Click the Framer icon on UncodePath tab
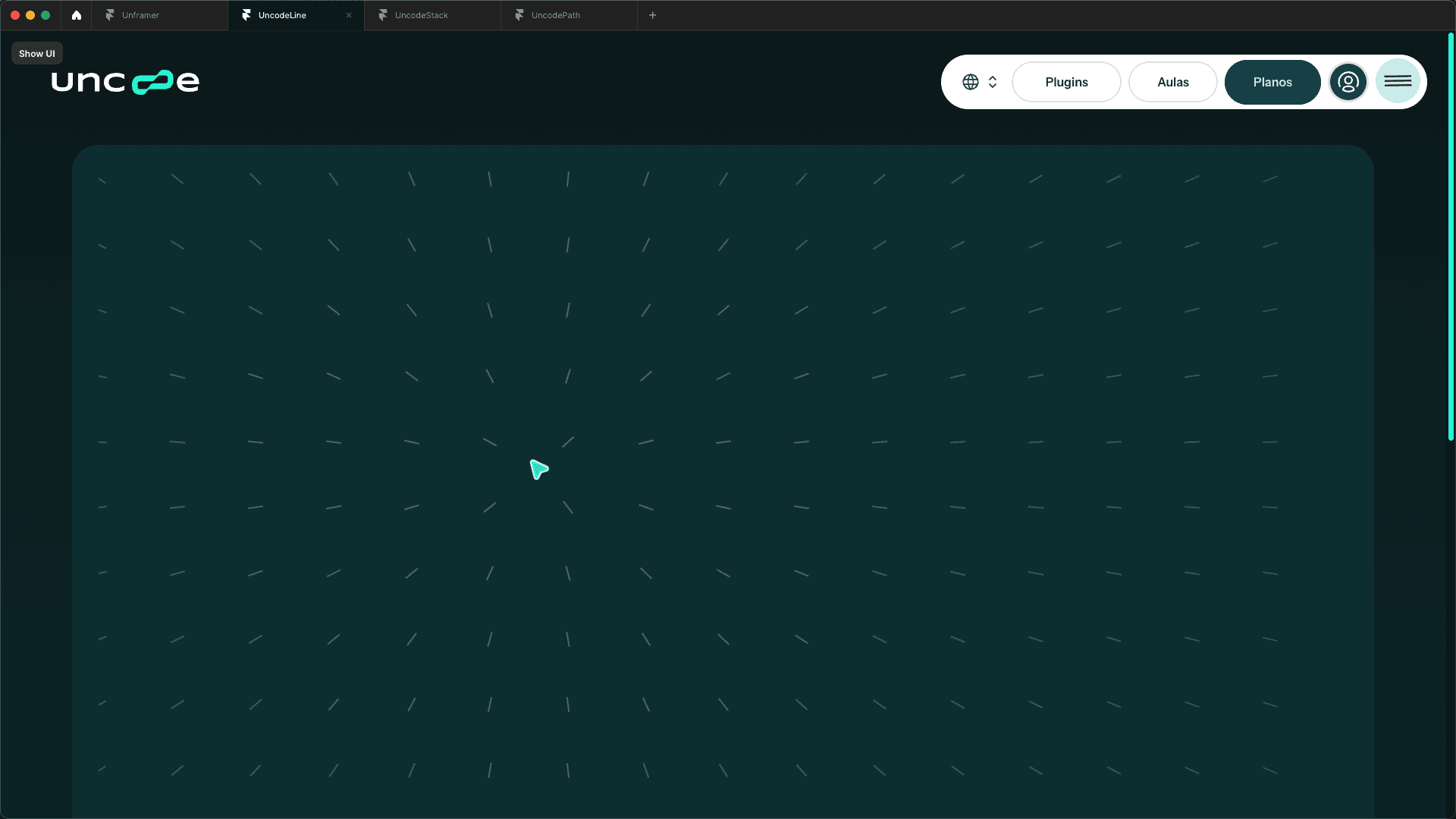1456x819 pixels. coord(519,15)
